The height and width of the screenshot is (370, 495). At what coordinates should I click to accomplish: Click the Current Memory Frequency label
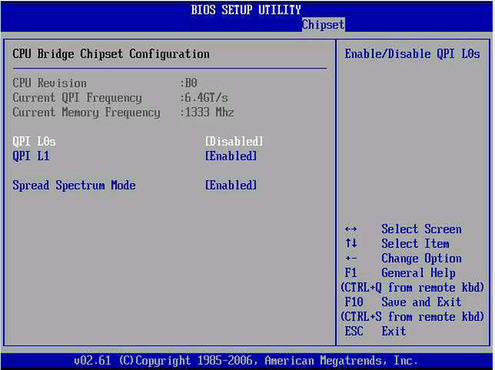(86, 112)
